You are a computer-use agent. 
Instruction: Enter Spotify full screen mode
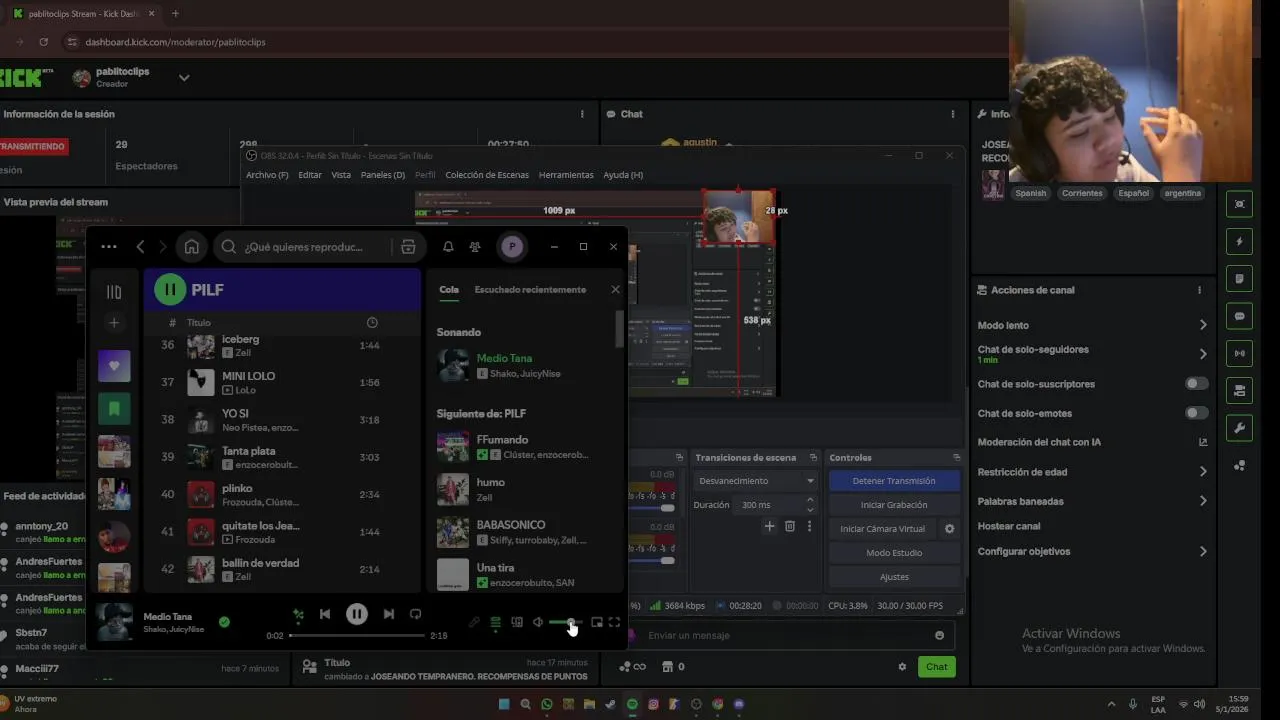point(615,622)
